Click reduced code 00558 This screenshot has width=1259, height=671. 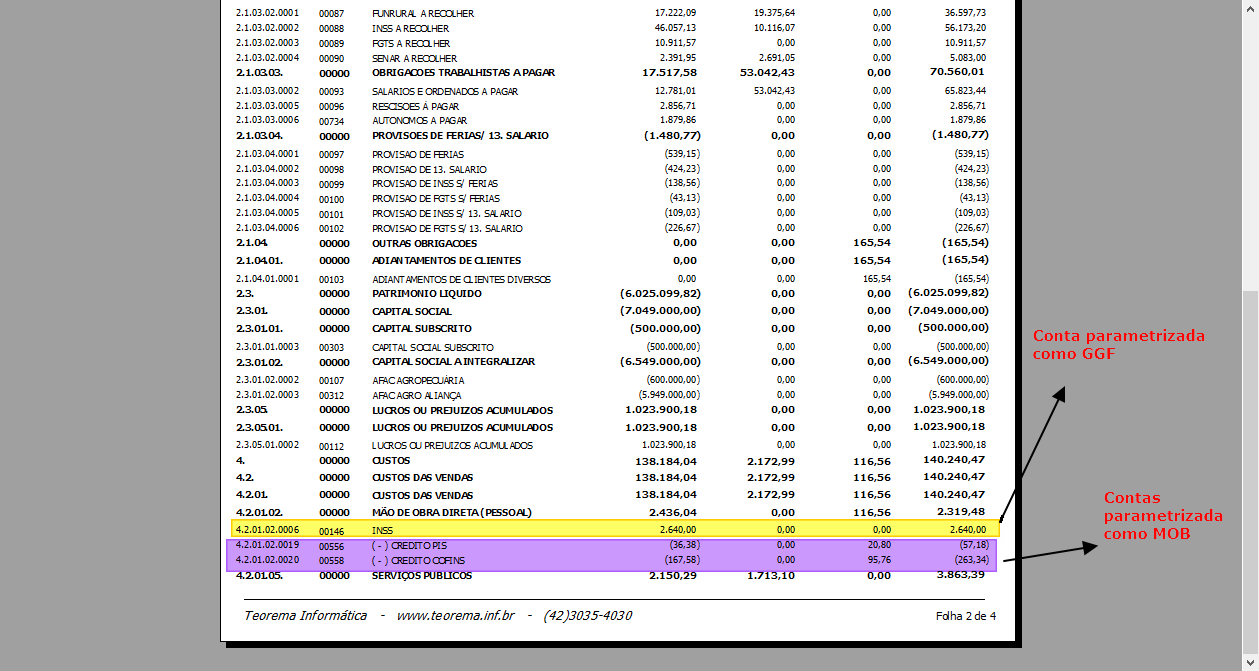[x=331, y=561]
